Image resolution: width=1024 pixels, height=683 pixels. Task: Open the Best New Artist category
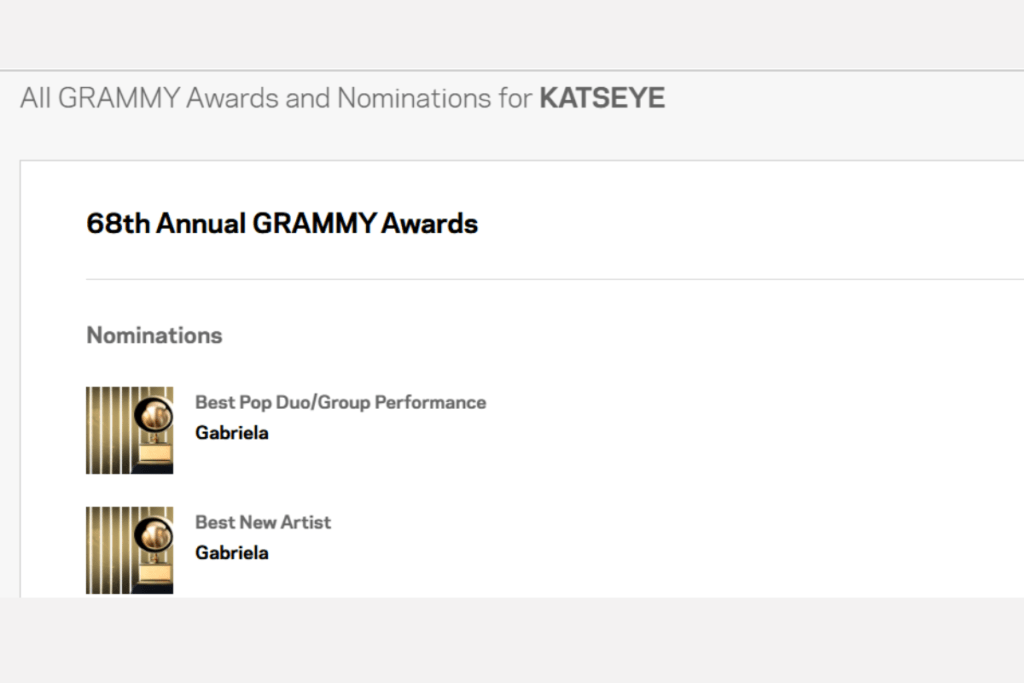(x=262, y=522)
